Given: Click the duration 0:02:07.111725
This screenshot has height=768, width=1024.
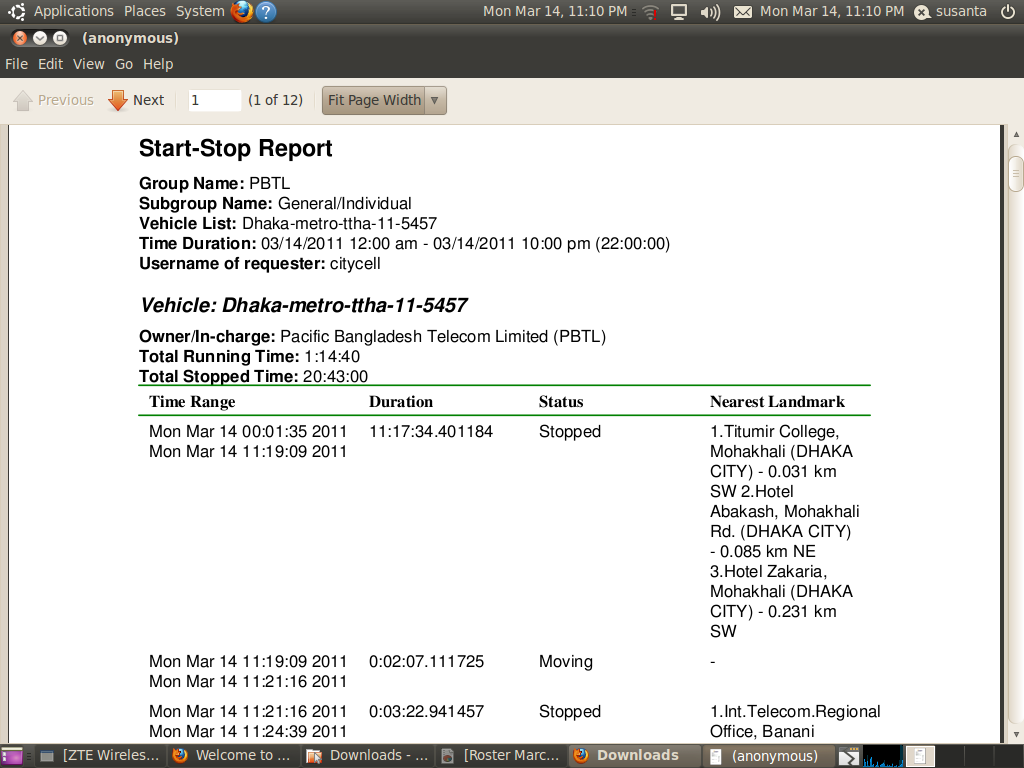Looking at the screenshot, I should point(426,662).
